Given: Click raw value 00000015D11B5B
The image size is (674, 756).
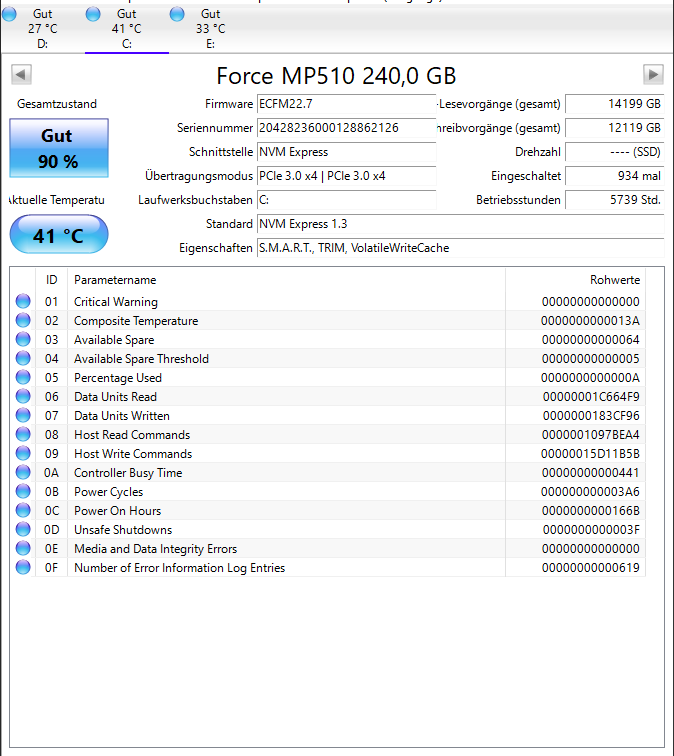Looking at the screenshot, I should tap(590, 454).
